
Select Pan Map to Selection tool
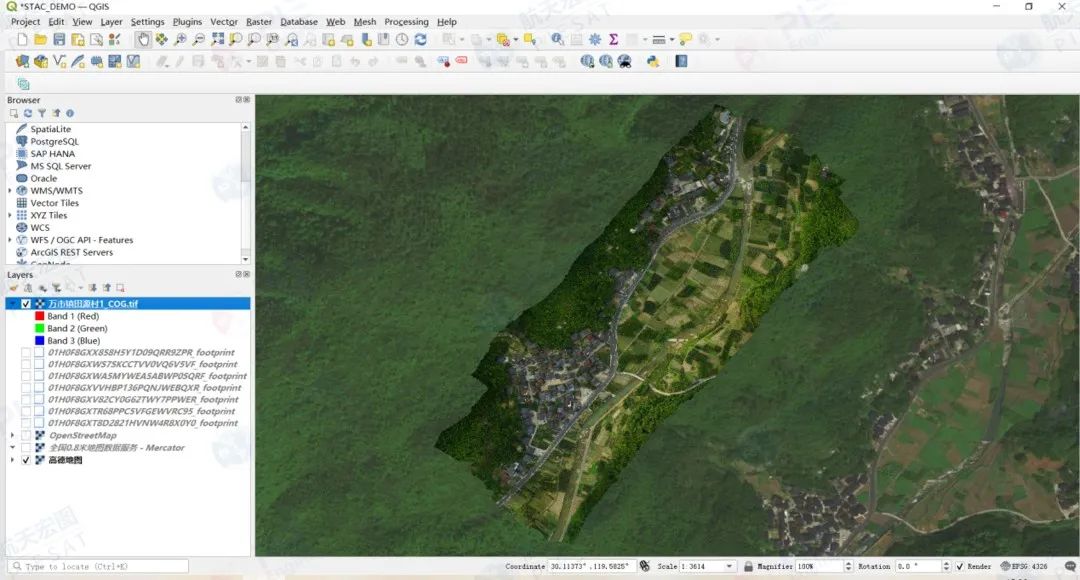[161, 40]
